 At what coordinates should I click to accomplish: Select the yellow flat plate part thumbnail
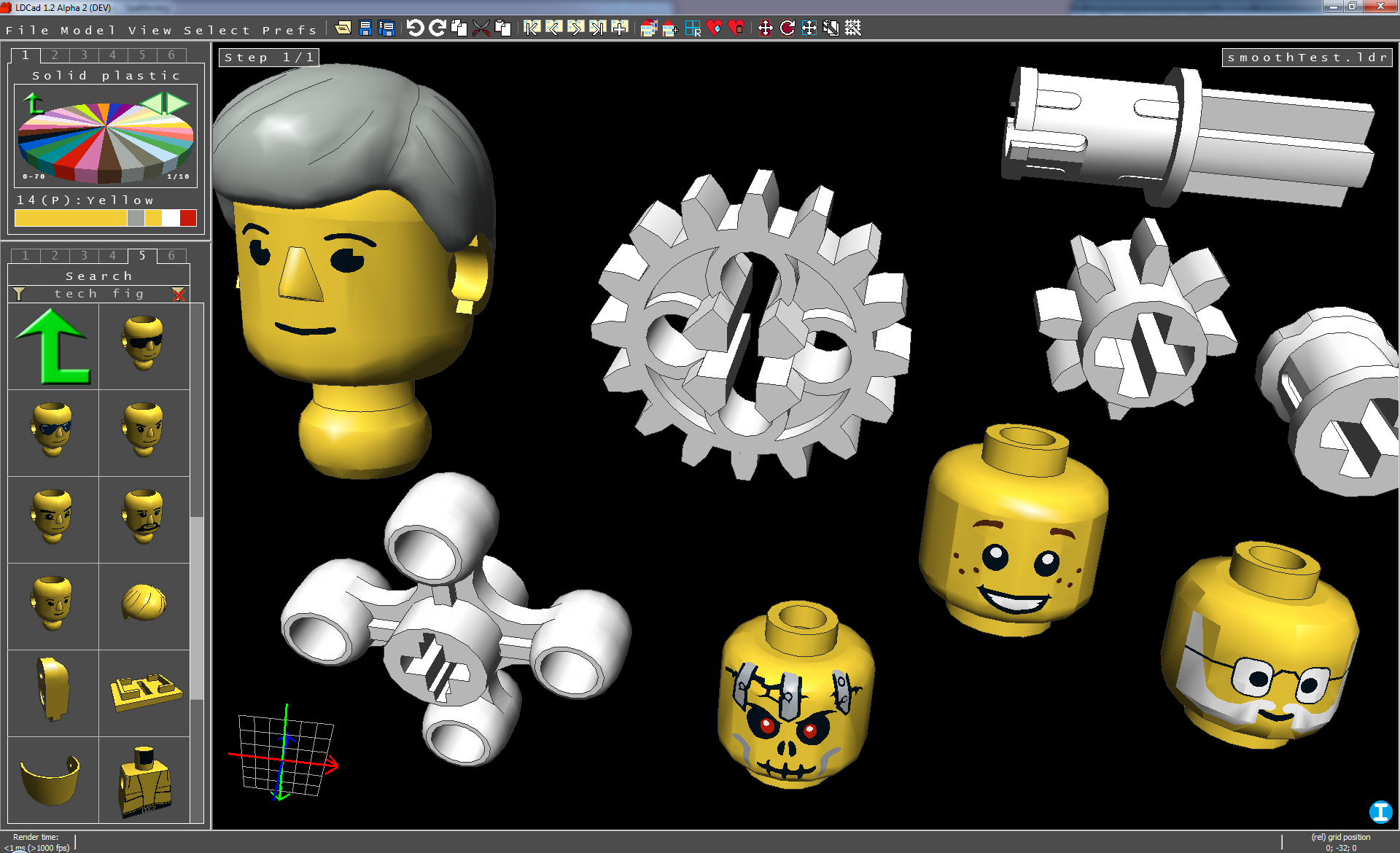coord(144,693)
